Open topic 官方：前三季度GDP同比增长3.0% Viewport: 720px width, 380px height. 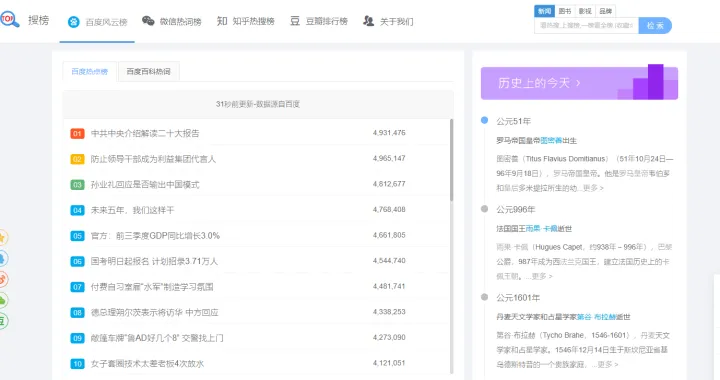pos(155,236)
